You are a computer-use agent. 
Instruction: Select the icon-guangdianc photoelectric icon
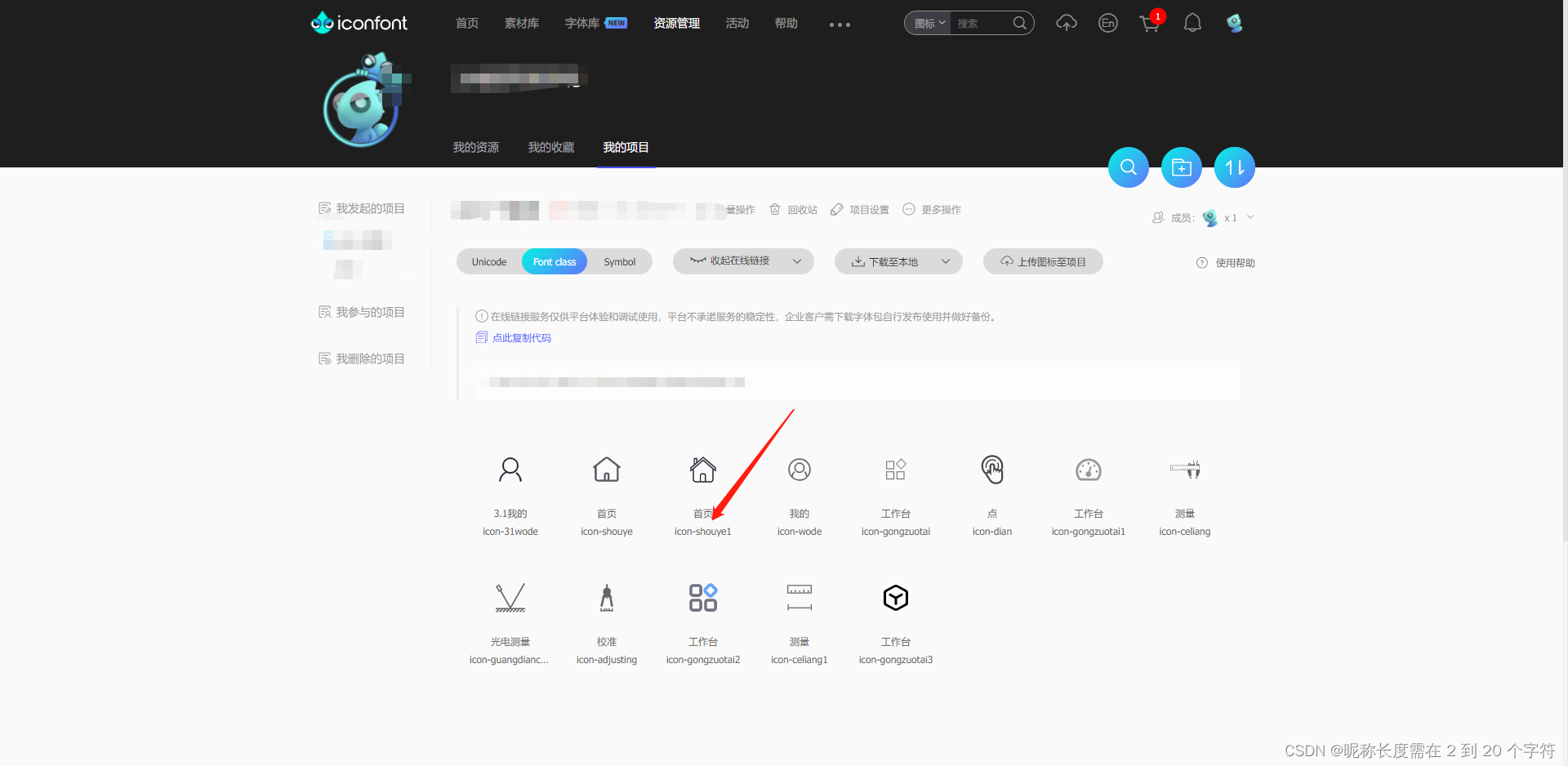tap(510, 598)
